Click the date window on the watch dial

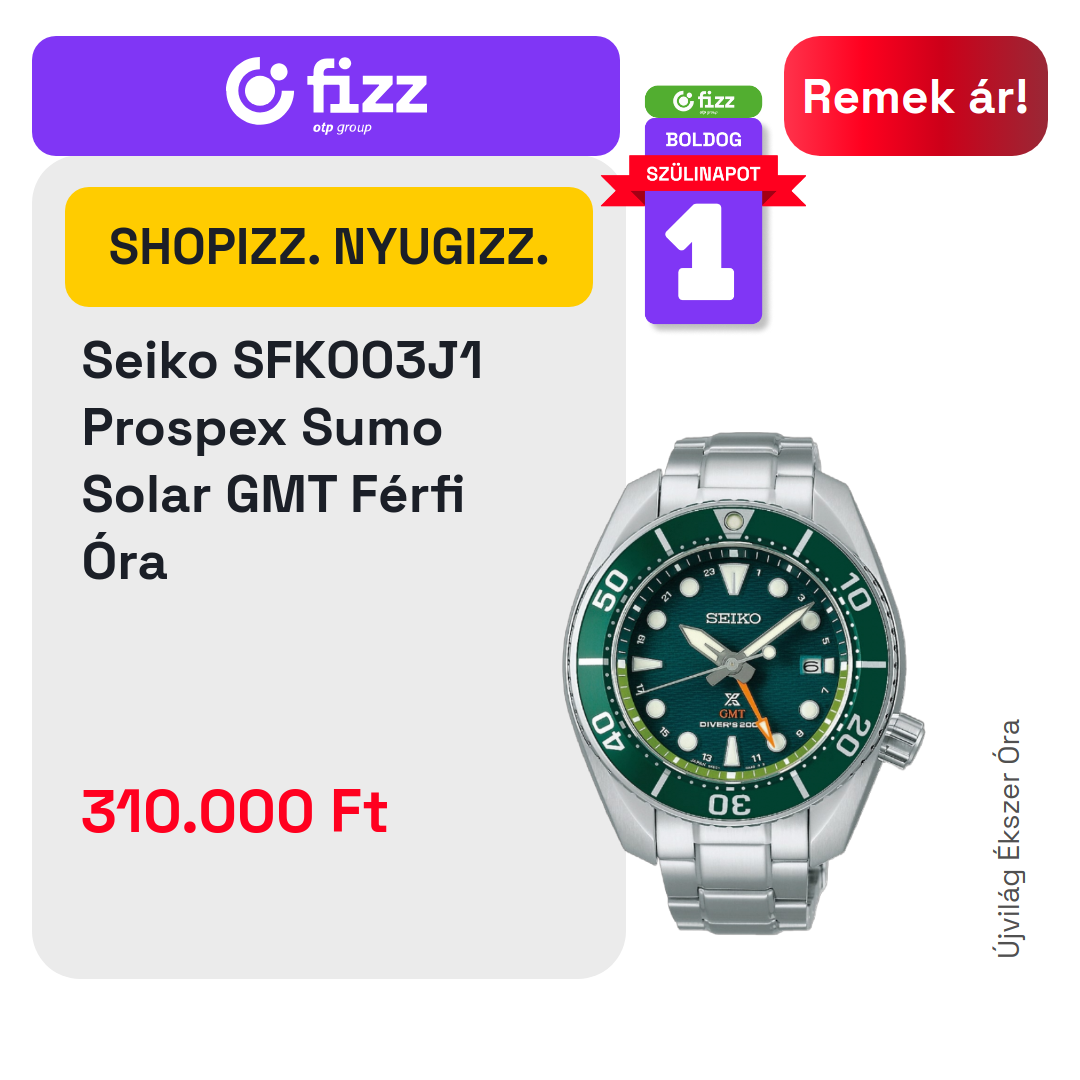pyautogui.click(x=817, y=666)
